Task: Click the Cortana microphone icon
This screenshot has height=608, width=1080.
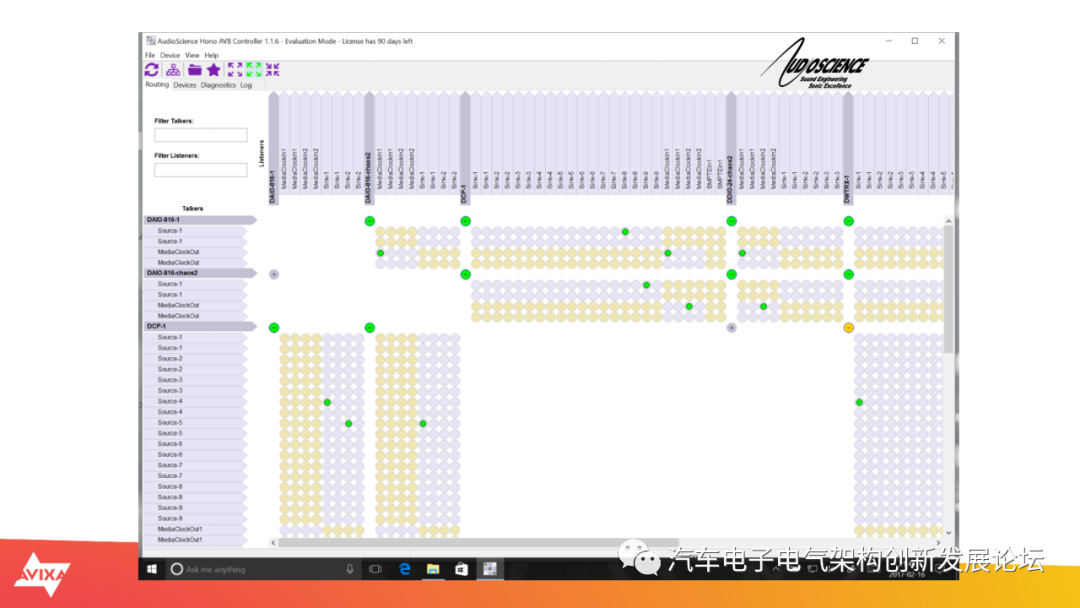Action: pyautogui.click(x=350, y=569)
